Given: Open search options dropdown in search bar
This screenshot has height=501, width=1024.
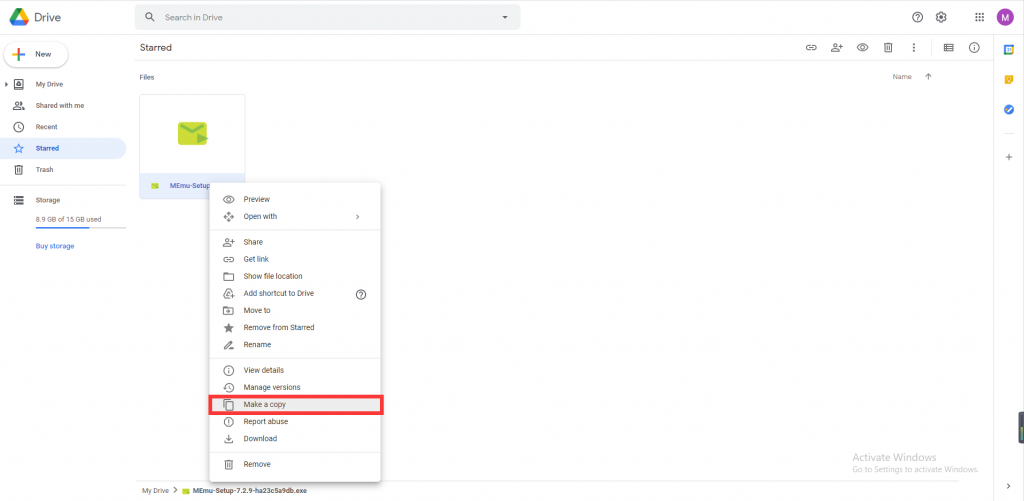Looking at the screenshot, I should pos(505,17).
